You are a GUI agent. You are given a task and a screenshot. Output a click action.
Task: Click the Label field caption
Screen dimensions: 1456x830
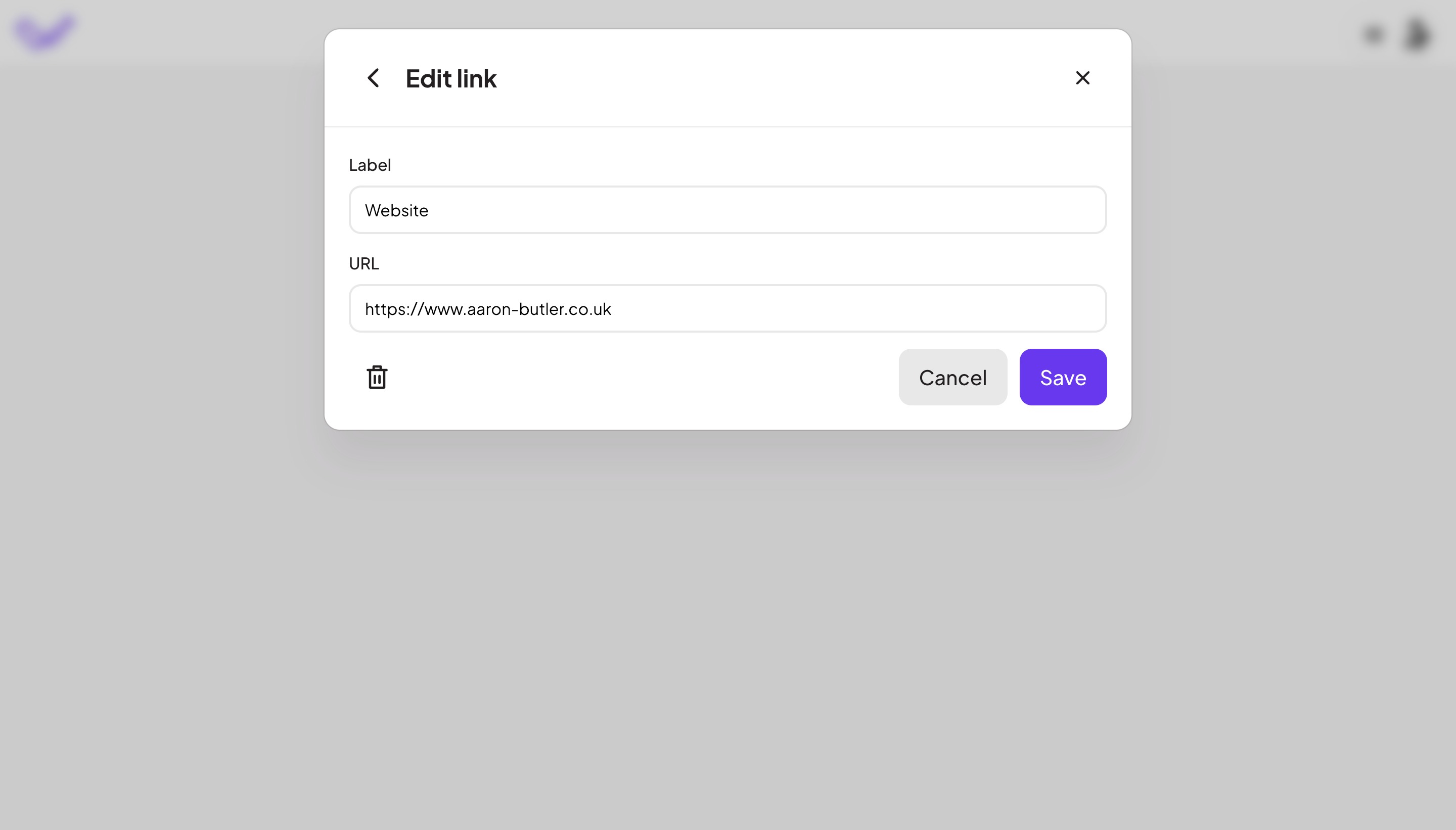(370, 165)
